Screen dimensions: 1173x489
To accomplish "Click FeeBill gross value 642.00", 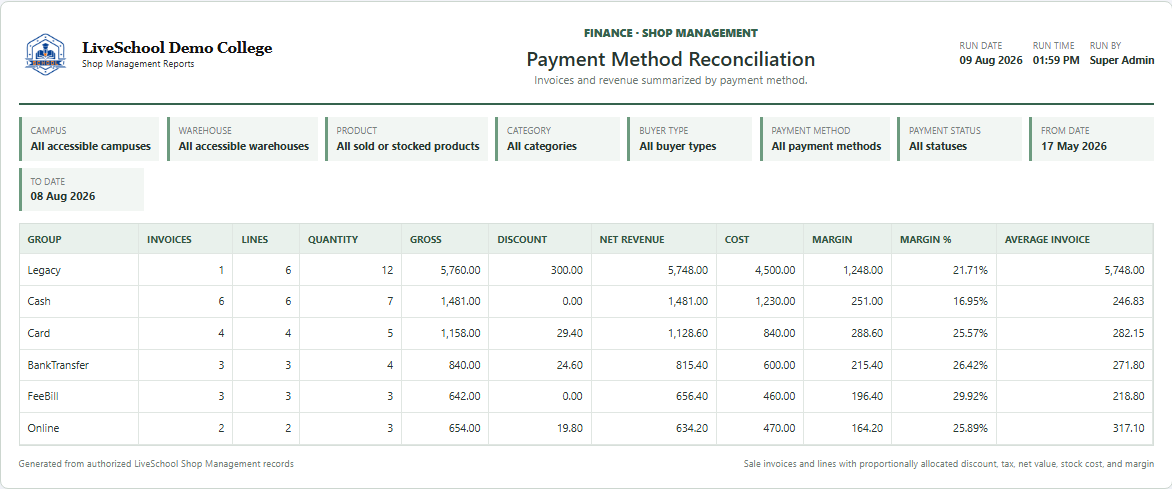I will (x=465, y=396).
